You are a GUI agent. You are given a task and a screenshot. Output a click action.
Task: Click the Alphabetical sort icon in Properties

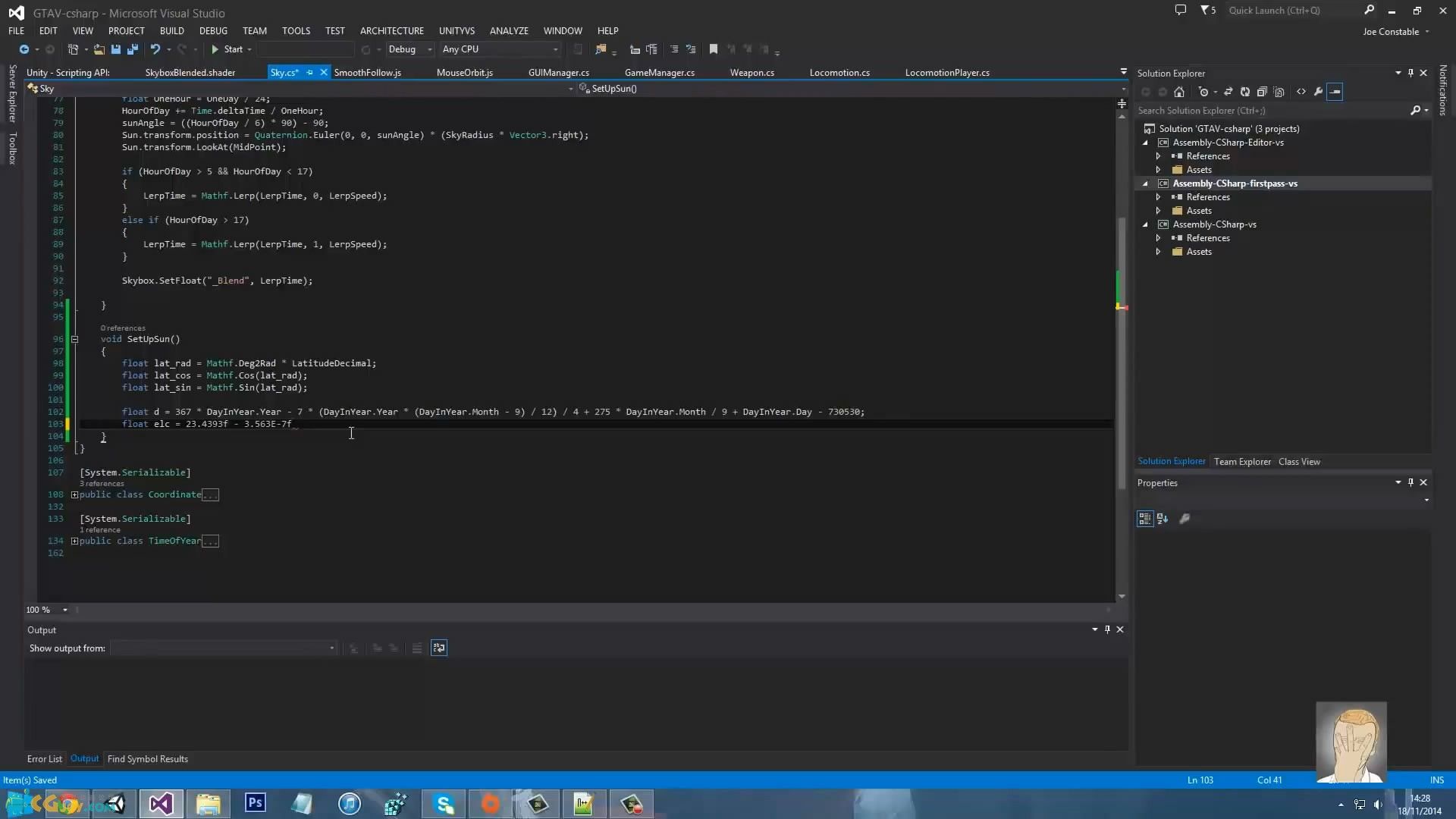click(x=1163, y=519)
